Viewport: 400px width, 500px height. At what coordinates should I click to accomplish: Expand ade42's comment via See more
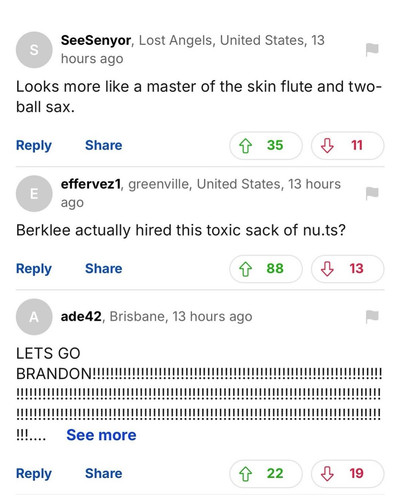click(101, 435)
